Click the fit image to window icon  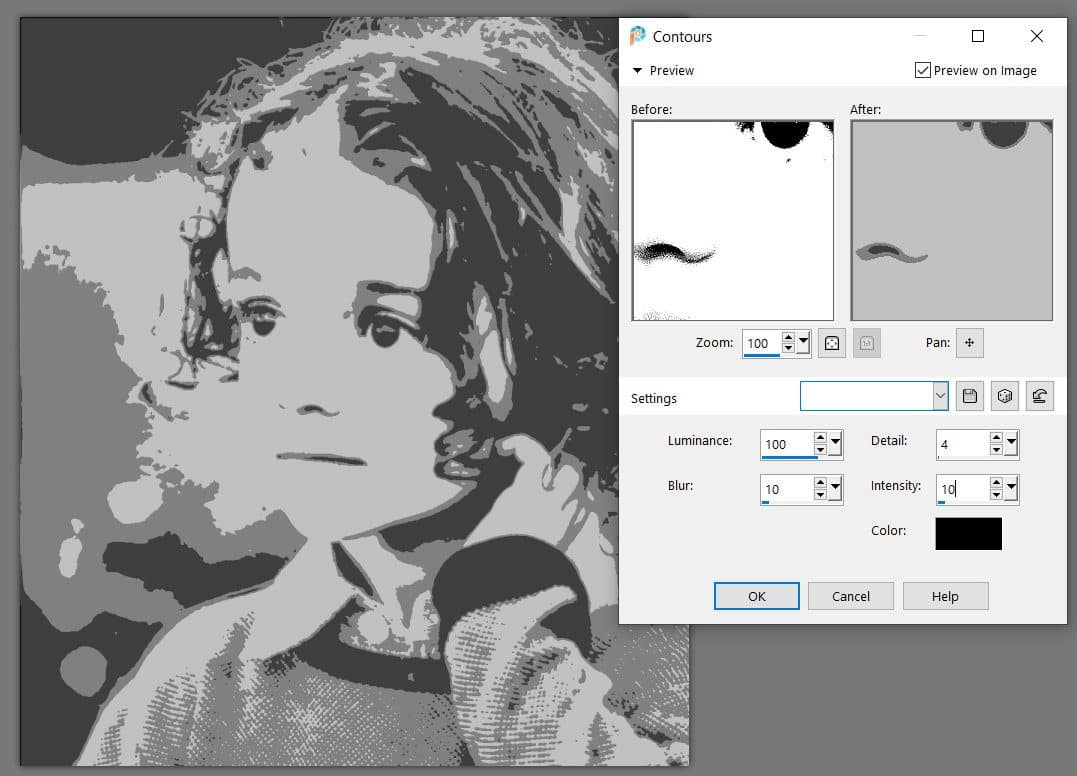[x=832, y=343]
